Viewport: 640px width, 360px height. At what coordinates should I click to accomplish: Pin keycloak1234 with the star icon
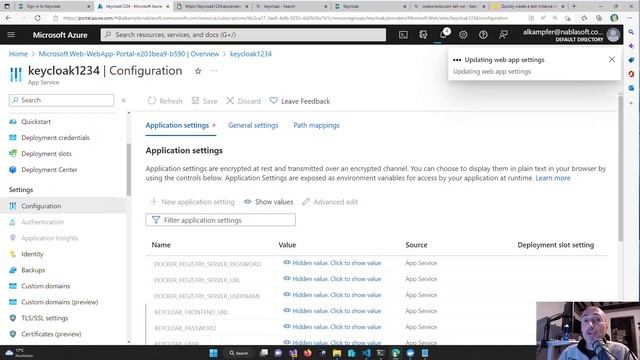coord(198,71)
